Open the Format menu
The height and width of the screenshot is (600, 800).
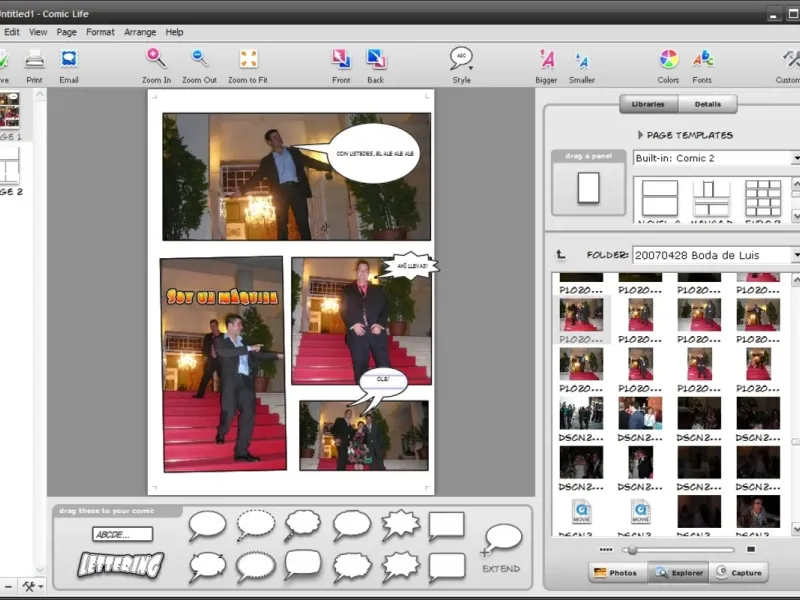pos(100,32)
